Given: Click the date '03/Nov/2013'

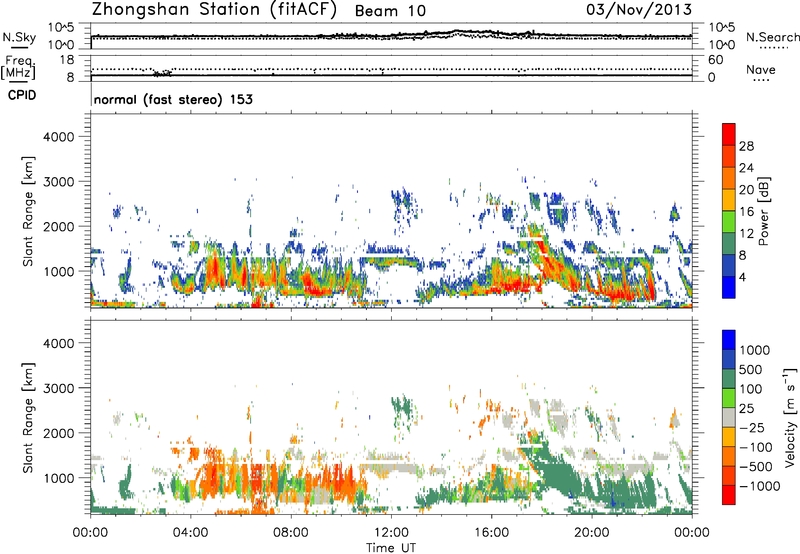Looking at the screenshot, I should 639,9.
